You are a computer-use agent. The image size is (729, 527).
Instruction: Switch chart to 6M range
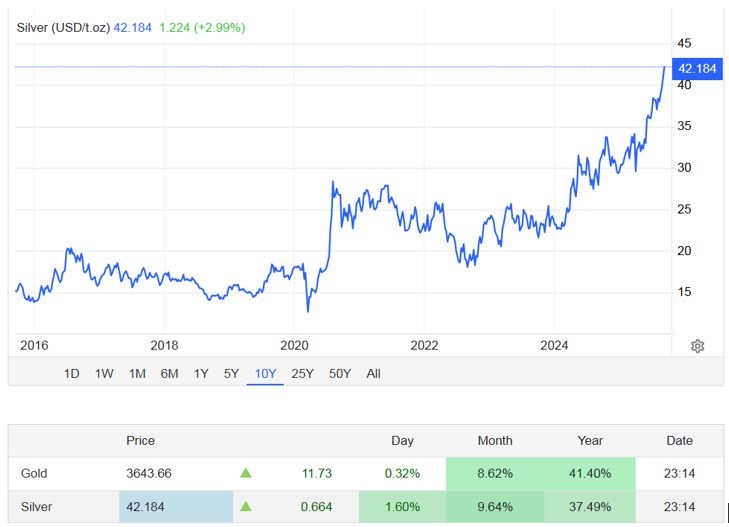pyautogui.click(x=169, y=374)
